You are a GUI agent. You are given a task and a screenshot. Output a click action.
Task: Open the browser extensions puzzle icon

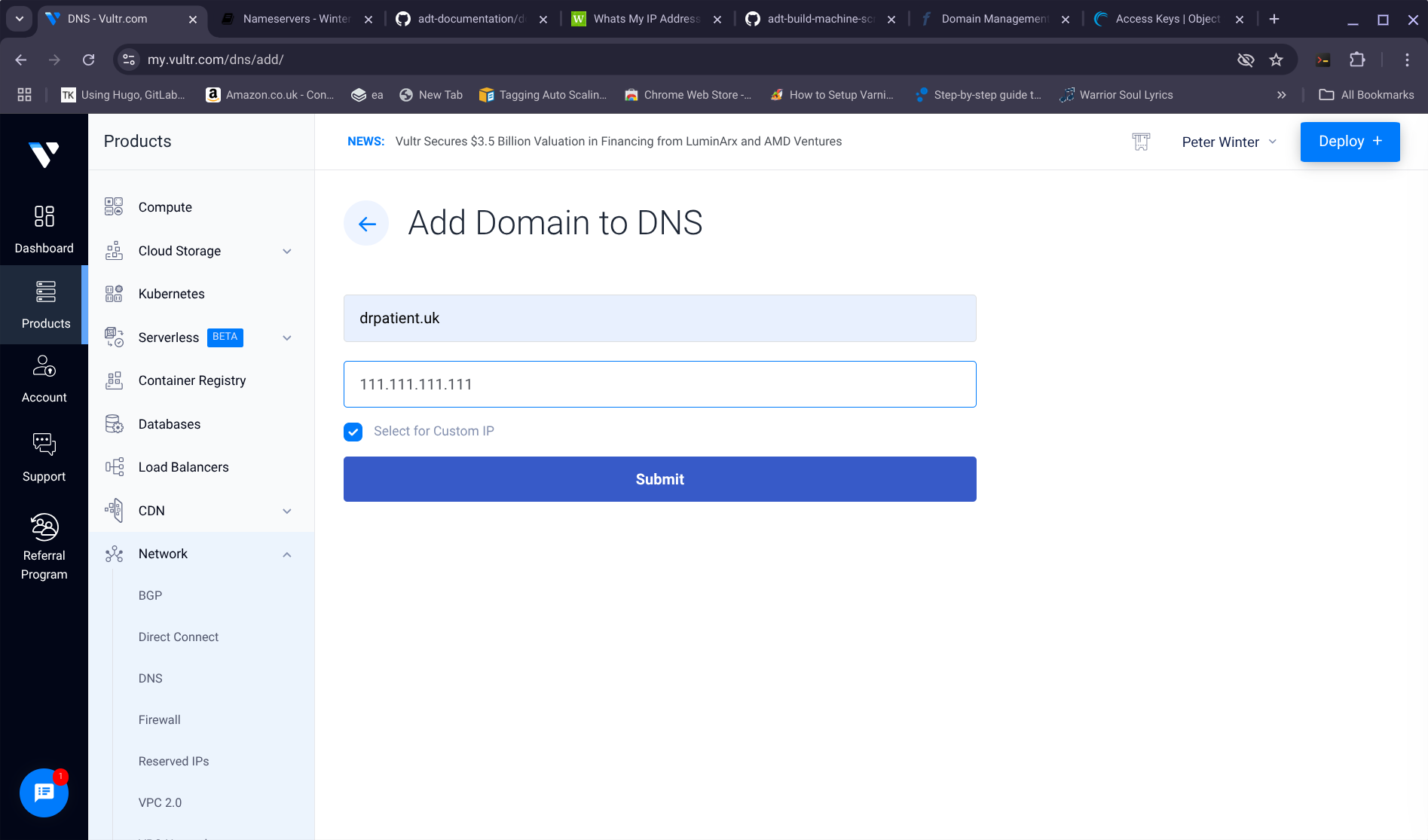[1357, 60]
